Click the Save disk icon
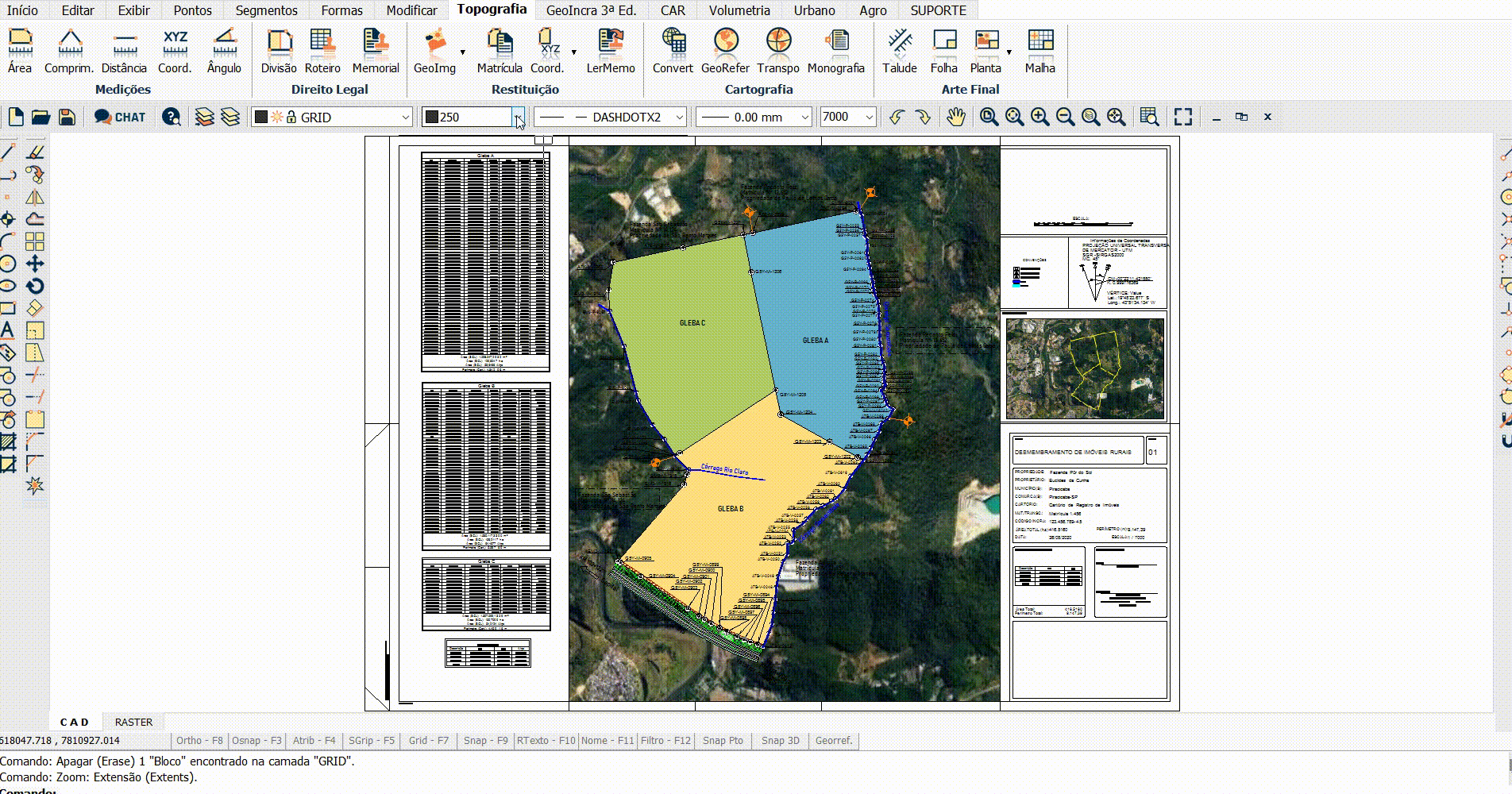1512x794 pixels. coord(67,118)
